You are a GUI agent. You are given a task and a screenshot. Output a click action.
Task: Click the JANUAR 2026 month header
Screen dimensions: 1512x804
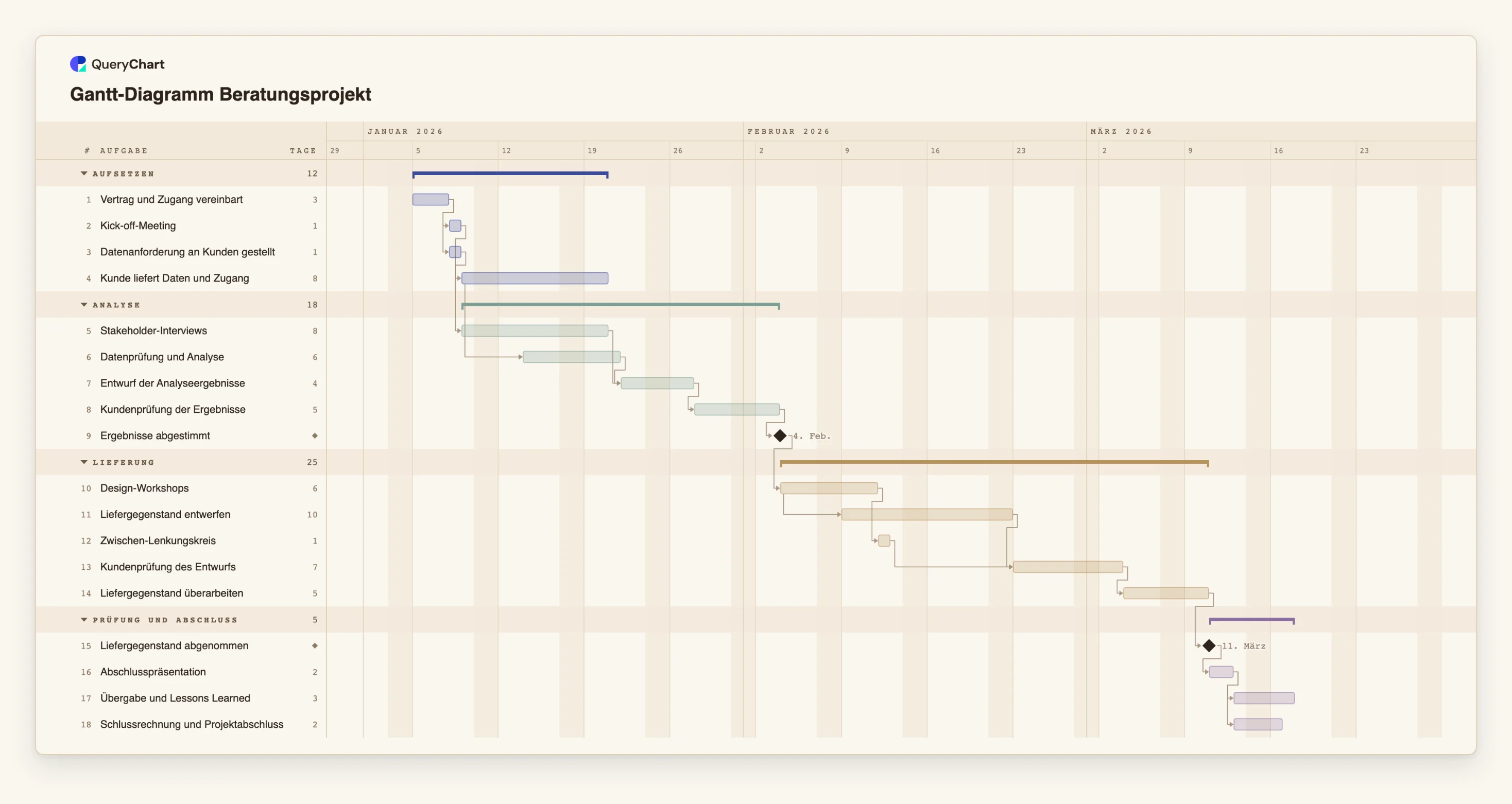(x=405, y=131)
